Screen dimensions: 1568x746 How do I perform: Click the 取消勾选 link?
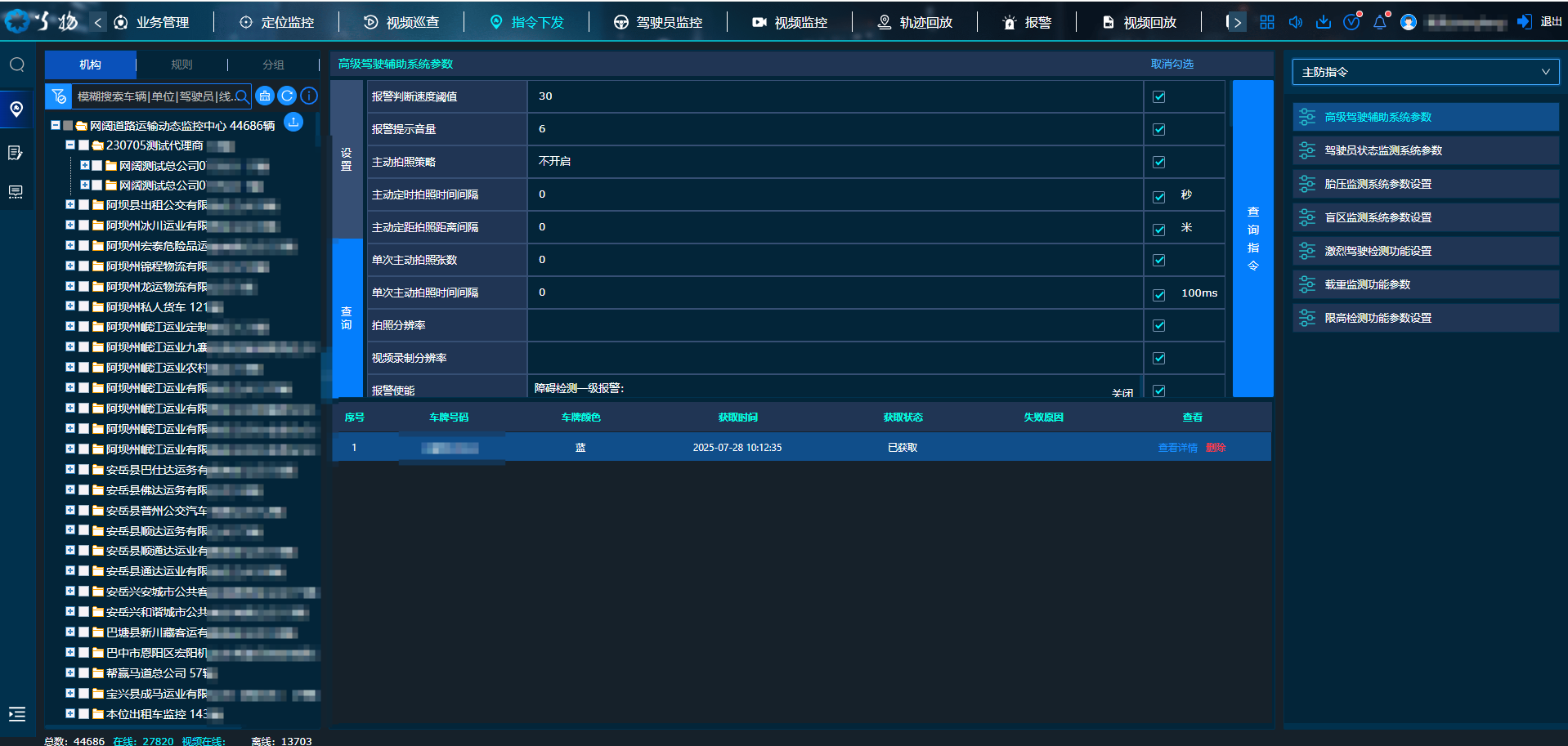[x=1172, y=64]
